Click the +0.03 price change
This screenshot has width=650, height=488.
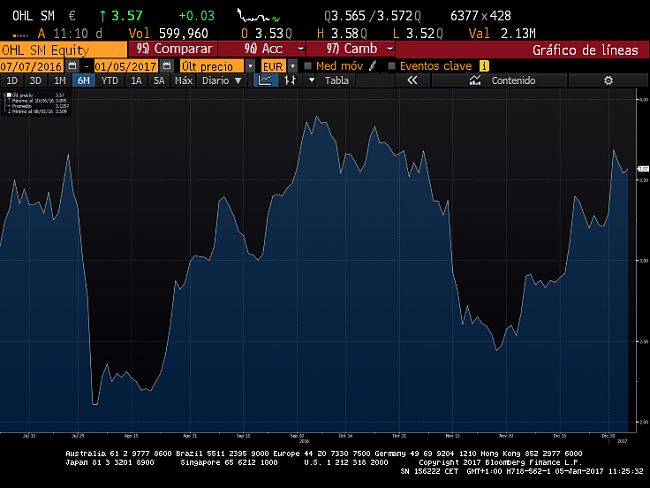point(196,16)
